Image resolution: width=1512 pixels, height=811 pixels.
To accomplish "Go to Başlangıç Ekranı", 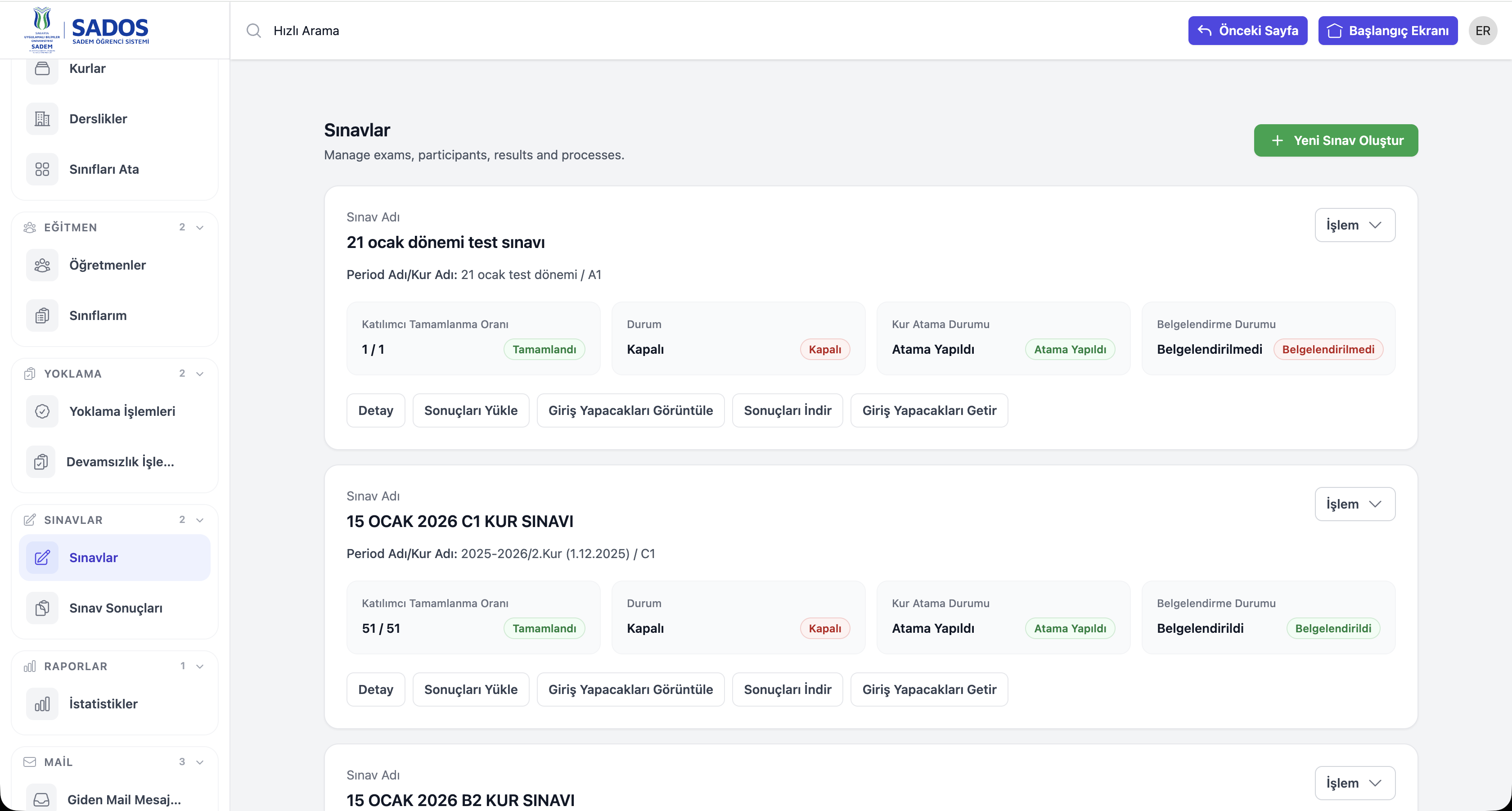I will tap(1387, 31).
